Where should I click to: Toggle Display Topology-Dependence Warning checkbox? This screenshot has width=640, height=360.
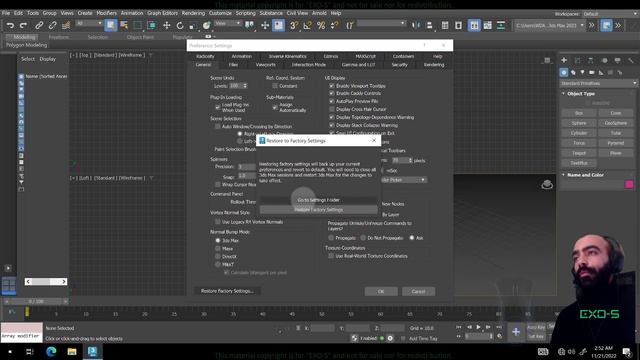[x=332, y=117]
